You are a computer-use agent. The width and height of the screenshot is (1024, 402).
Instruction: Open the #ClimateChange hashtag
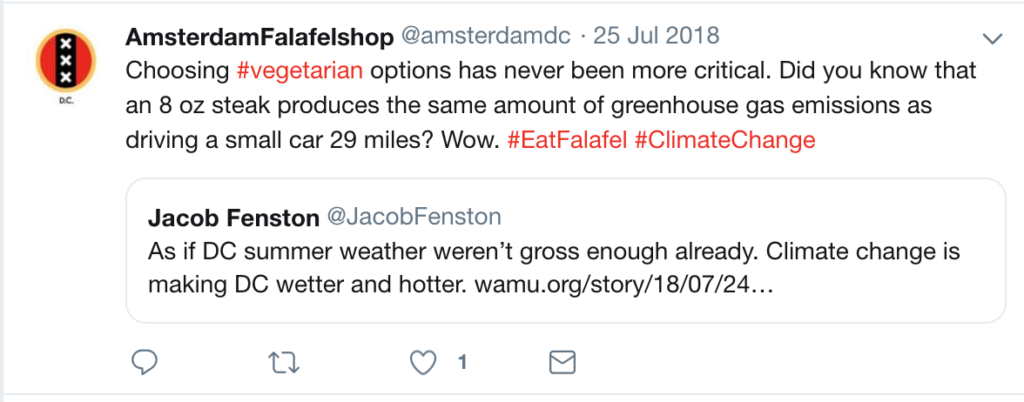725,140
